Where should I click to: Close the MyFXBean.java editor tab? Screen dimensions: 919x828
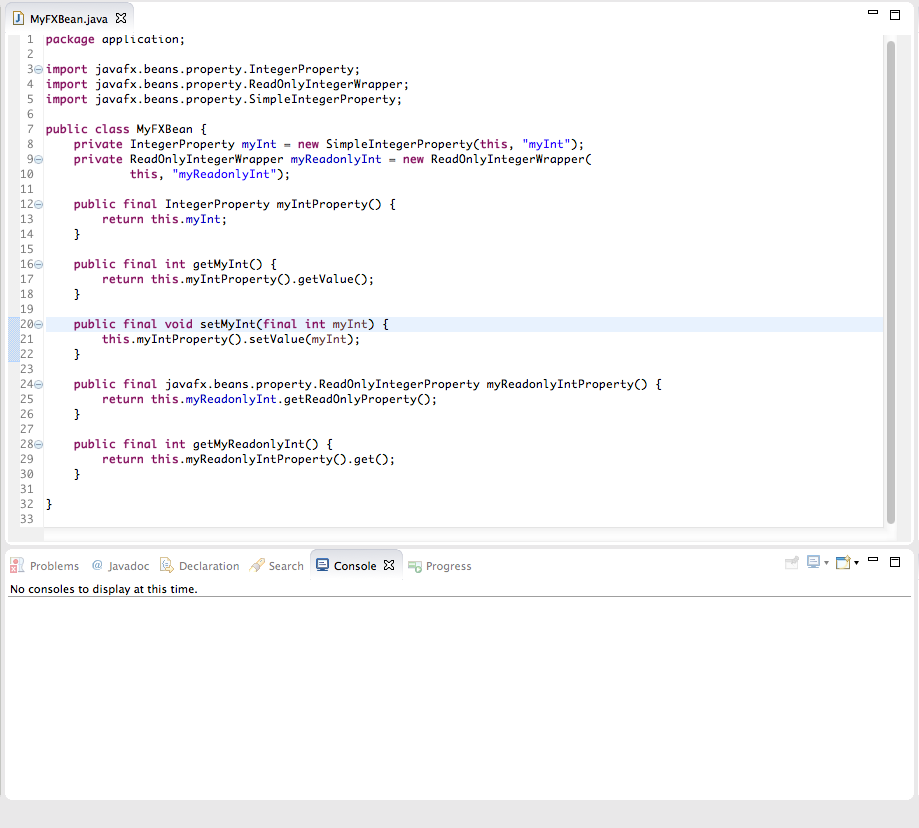tap(121, 19)
